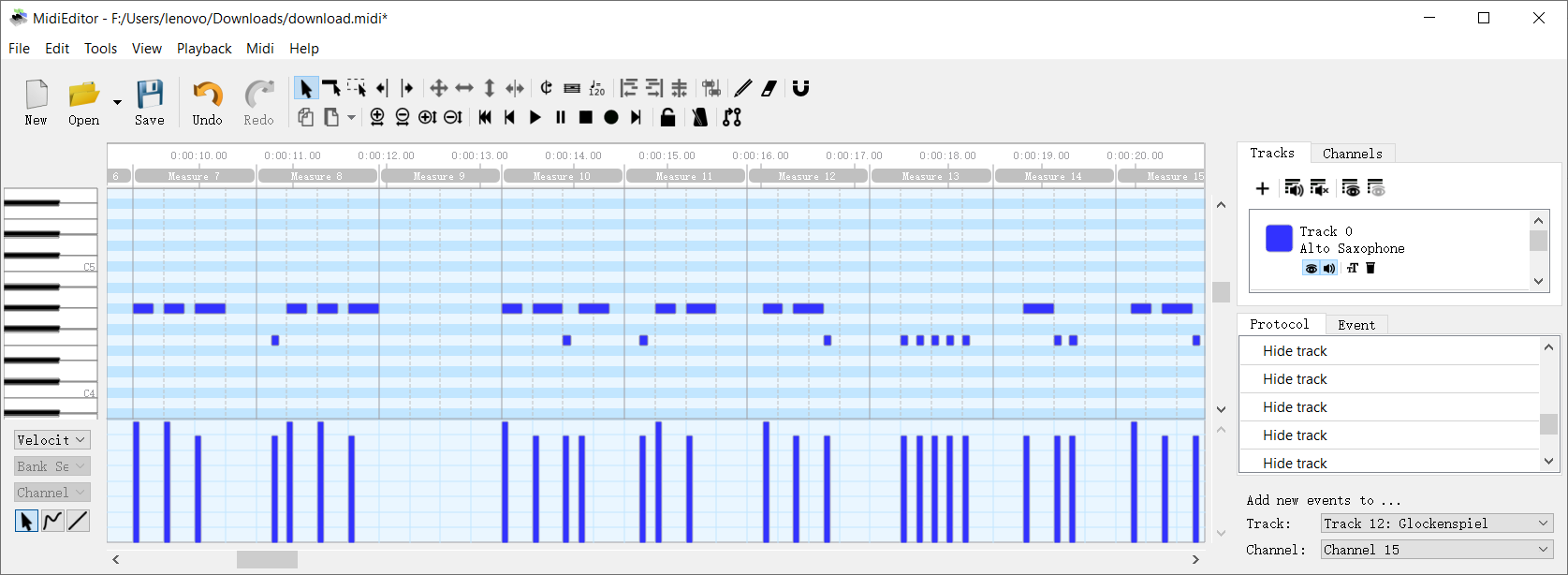This screenshot has height=575, width=1568.
Task: Toggle the lock screen padlock icon
Action: tap(667, 117)
